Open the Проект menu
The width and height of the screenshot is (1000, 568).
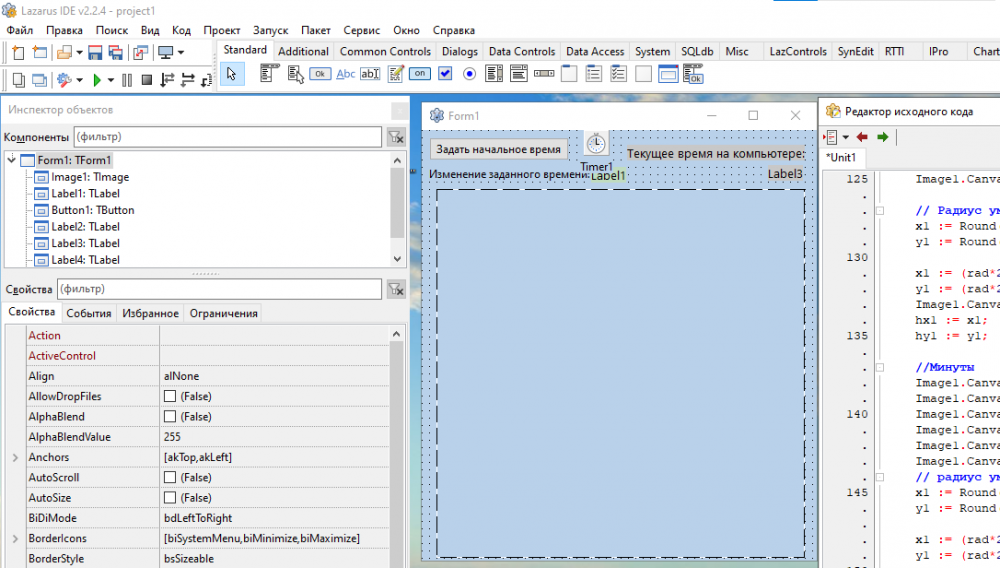pyautogui.click(x=221, y=31)
